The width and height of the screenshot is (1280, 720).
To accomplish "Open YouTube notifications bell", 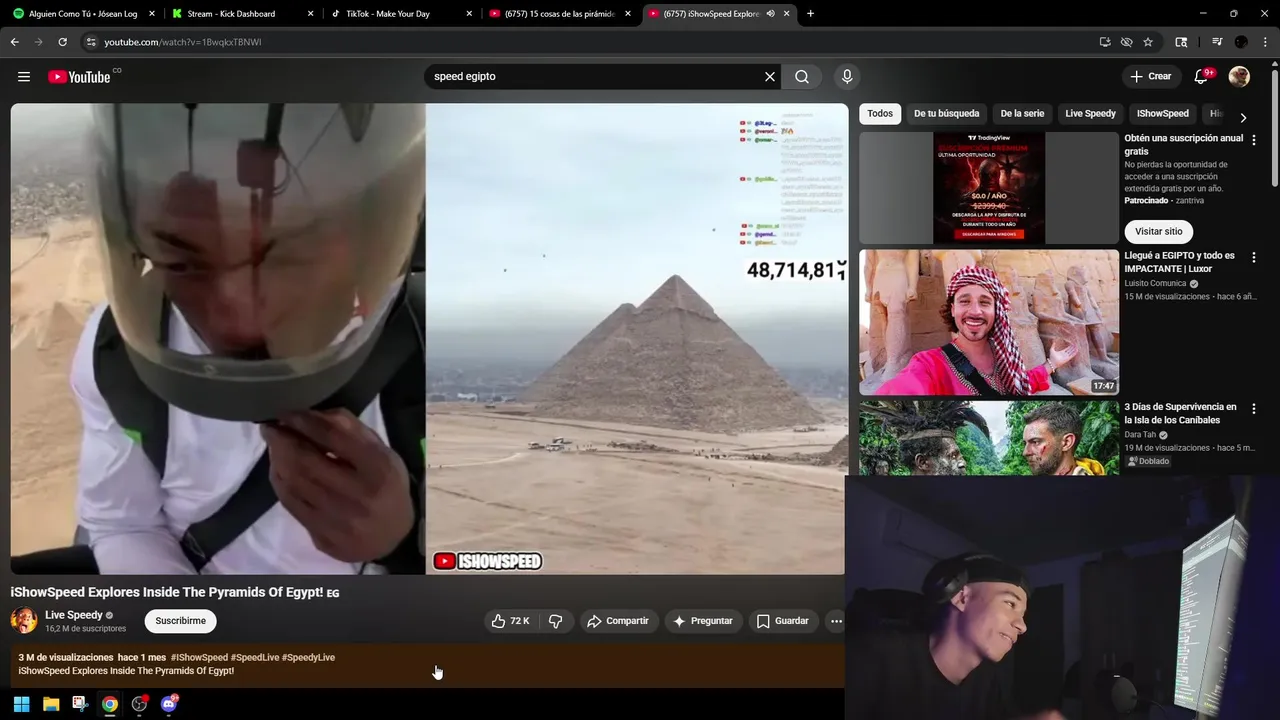I will (x=1202, y=77).
